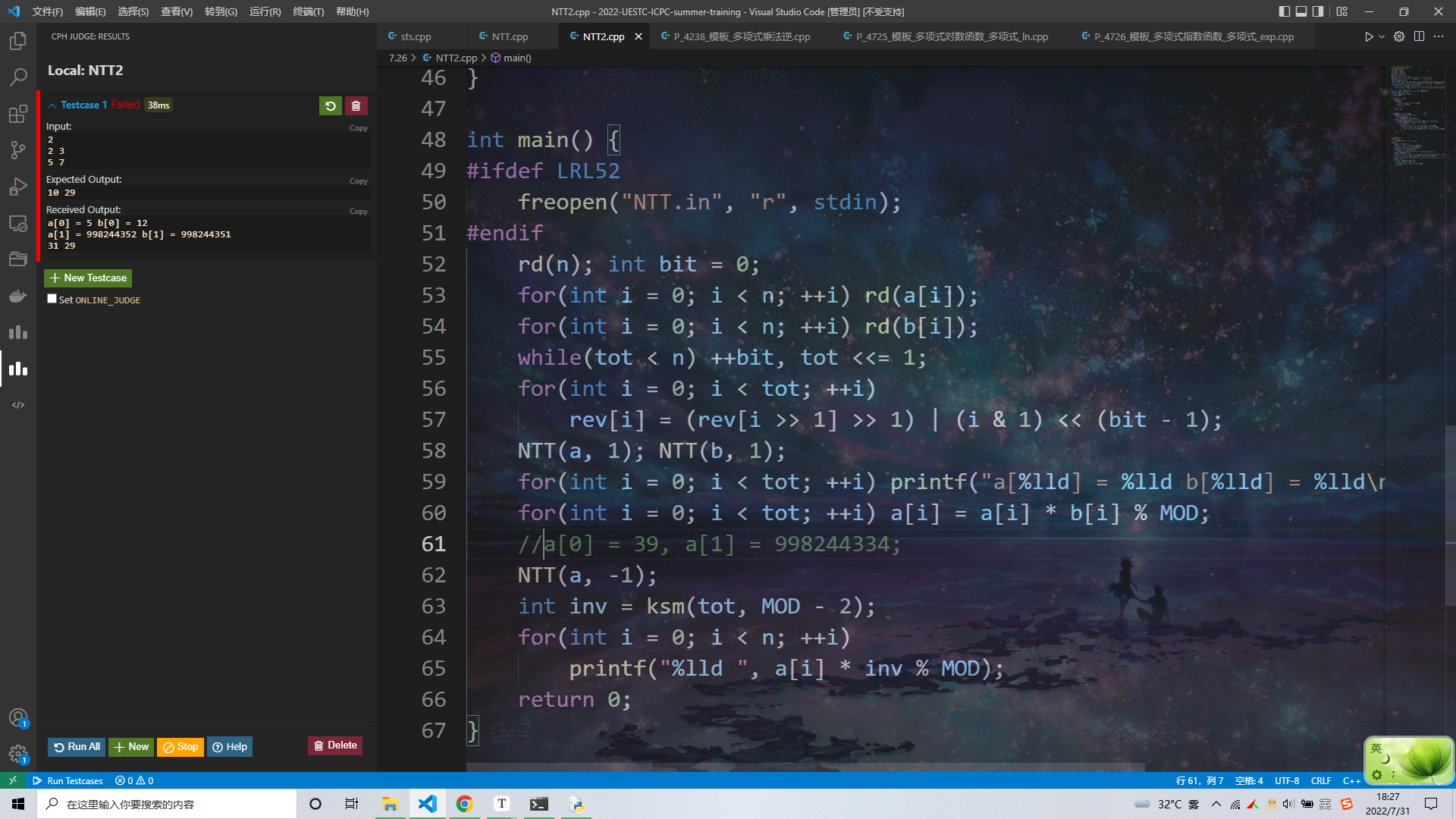Open the Extensions view
The width and height of the screenshot is (1456, 819).
[x=18, y=114]
